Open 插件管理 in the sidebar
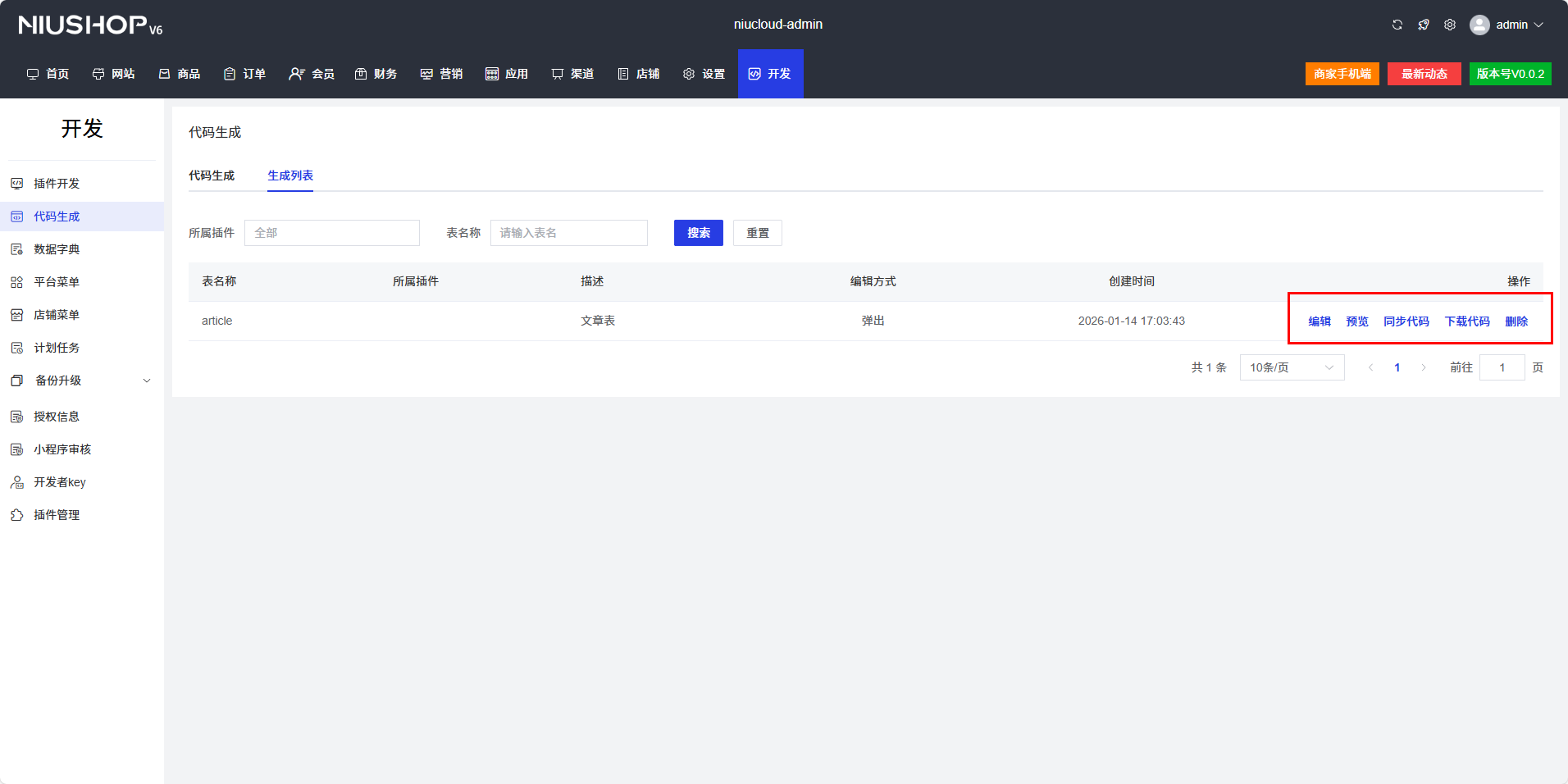This screenshot has height=784, width=1568. (x=57, y=515)
